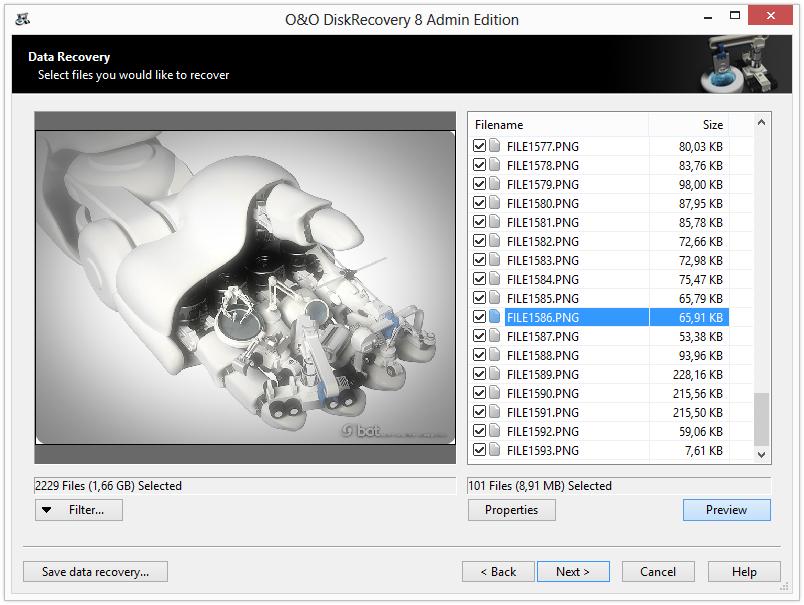Viewport: 804px width, 605px height.
Task: Click the file icon next to FILE1577.PNG
Action: 495,146
